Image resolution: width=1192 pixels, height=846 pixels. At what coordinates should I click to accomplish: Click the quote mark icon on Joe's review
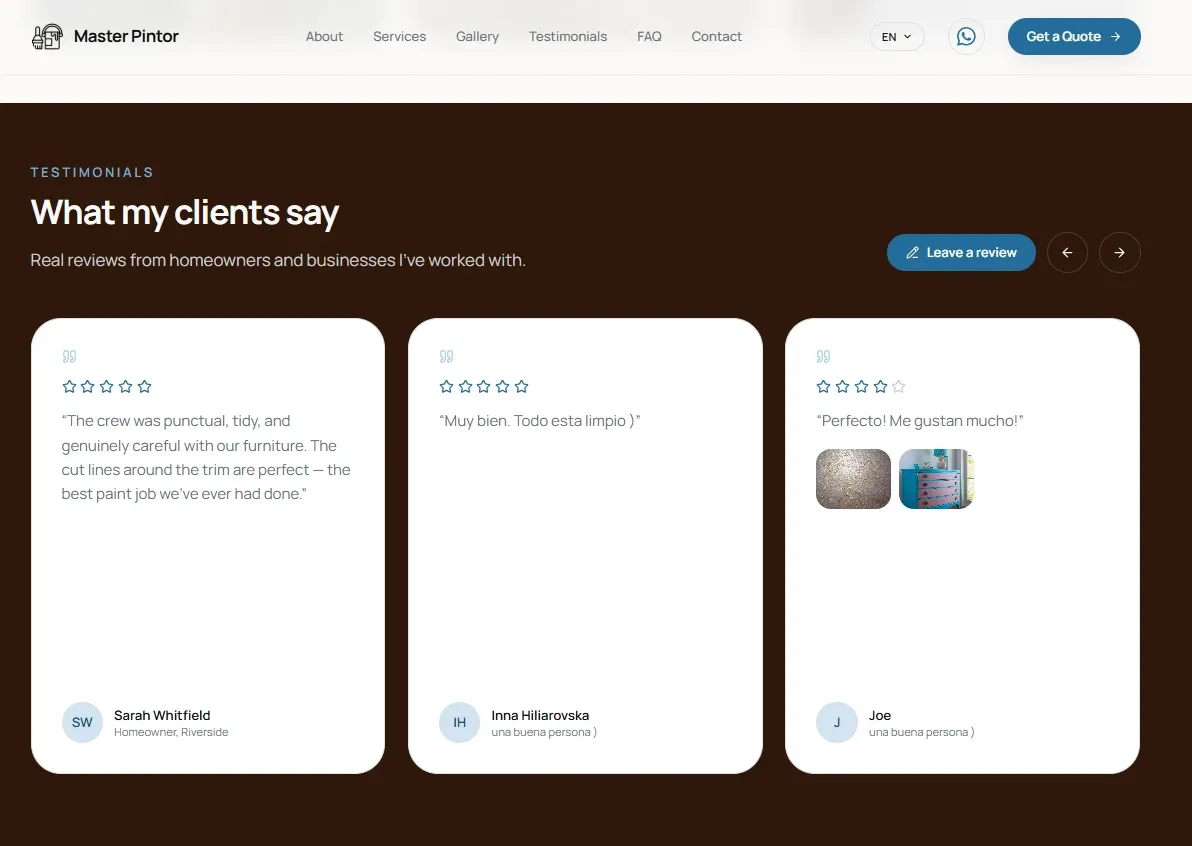[x=823, y=356]
